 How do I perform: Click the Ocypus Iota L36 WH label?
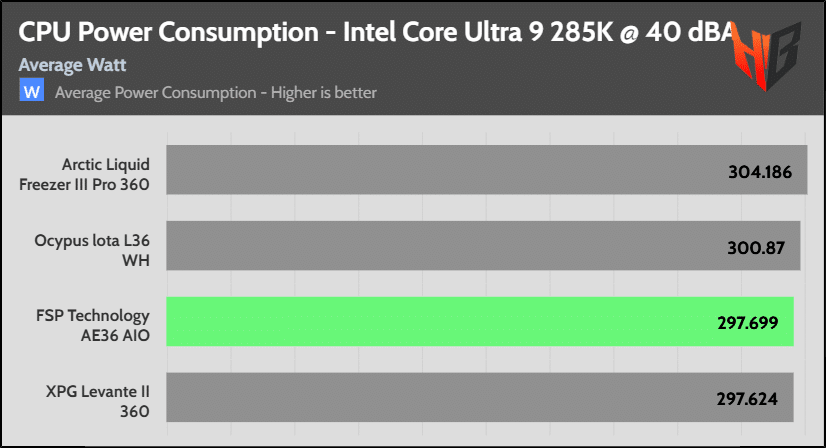92,250
